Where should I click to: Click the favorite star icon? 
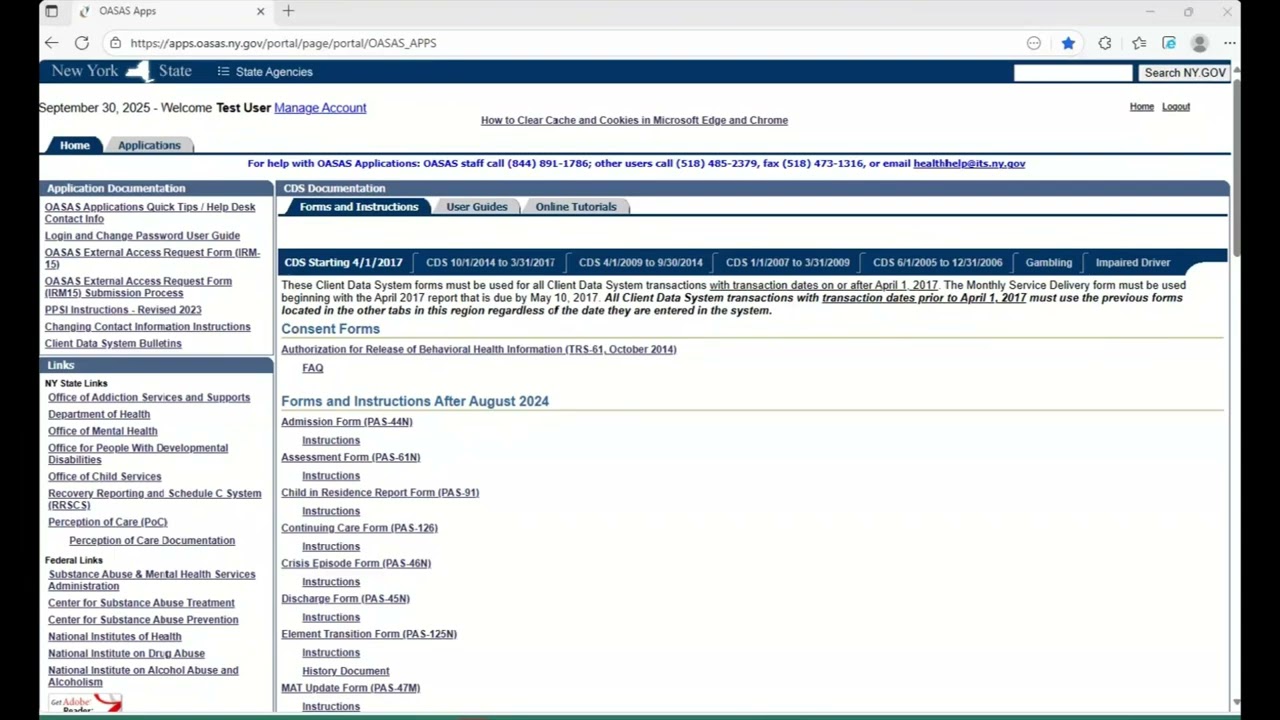click(x=1068, y=43)
